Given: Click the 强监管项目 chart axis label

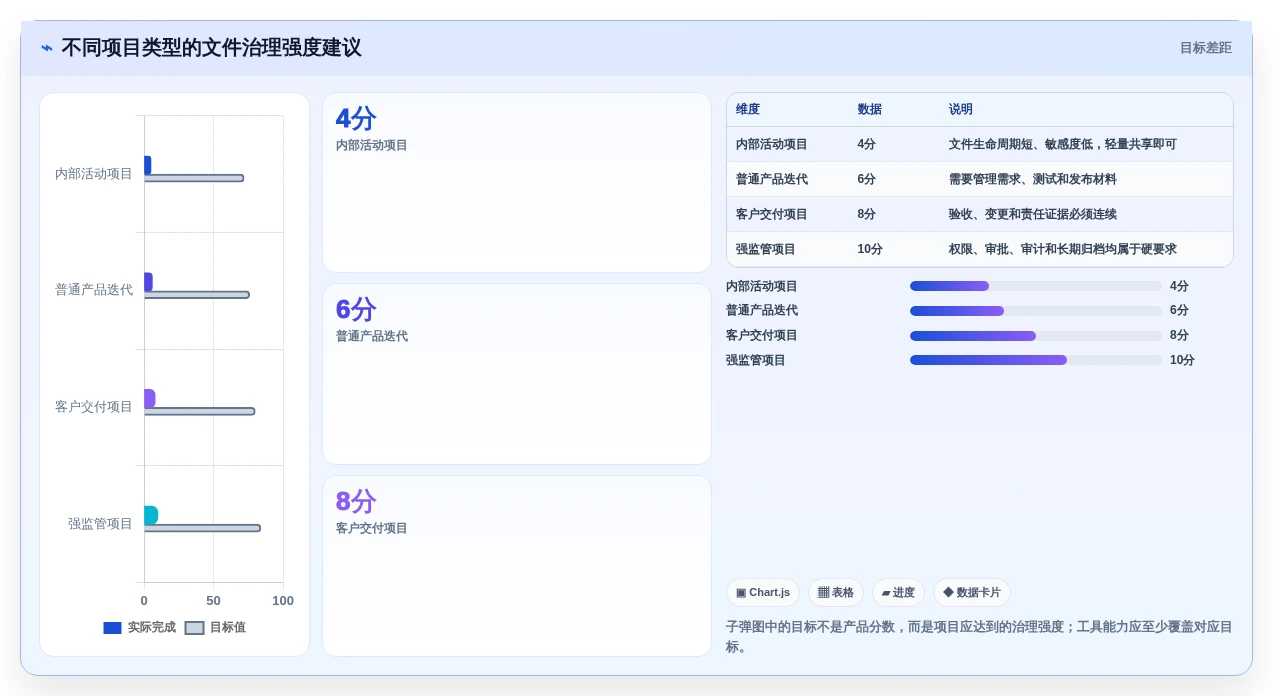Looking at the screenshot, I should point(100,523).
